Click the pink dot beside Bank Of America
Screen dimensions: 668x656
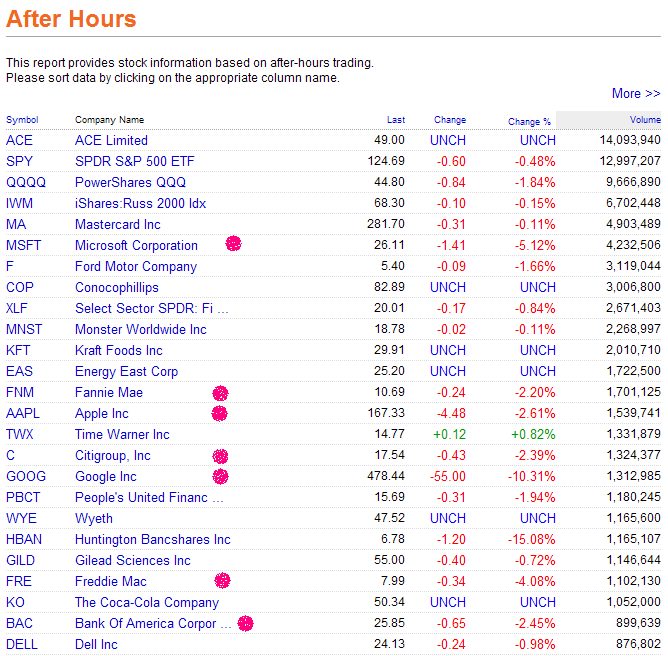point(244,623)
